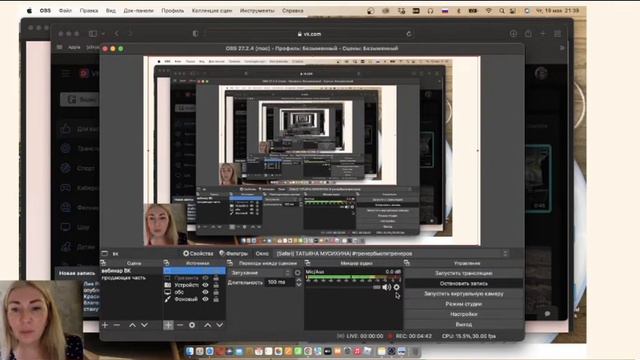Image resolution: width=640 pixels, height=360 pixels.
Task: Remove the selected scene with minus
Action: click(x=117, y=325)
